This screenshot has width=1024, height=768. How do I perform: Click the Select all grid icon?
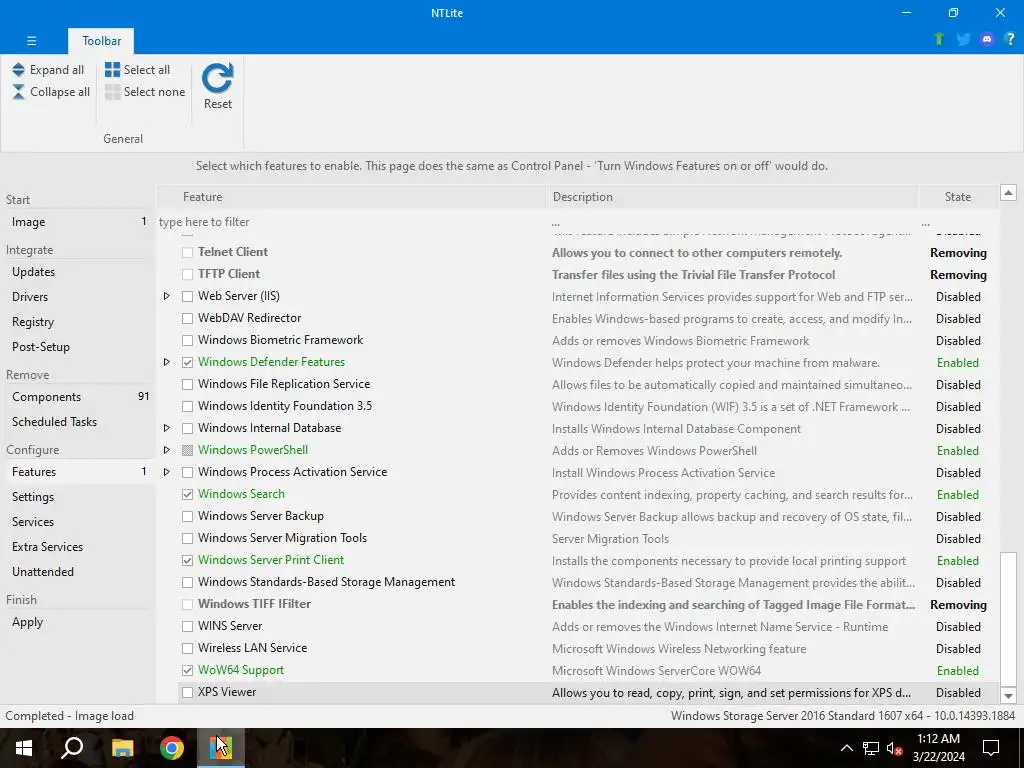(112, 70)
